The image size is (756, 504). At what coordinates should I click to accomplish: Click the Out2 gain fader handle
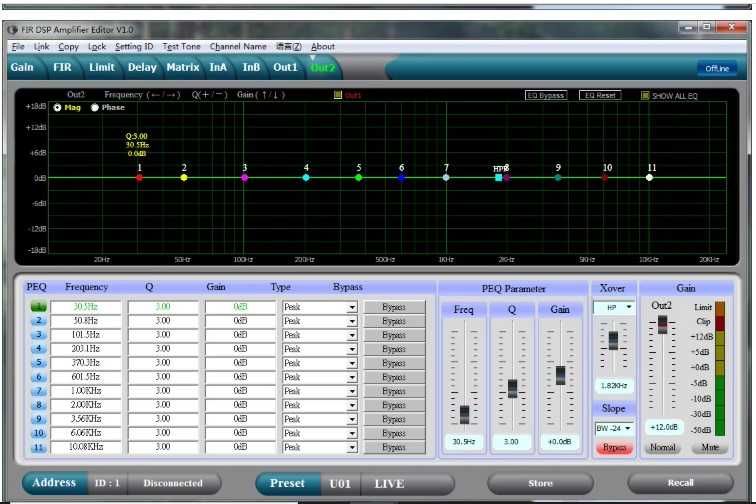660,326
